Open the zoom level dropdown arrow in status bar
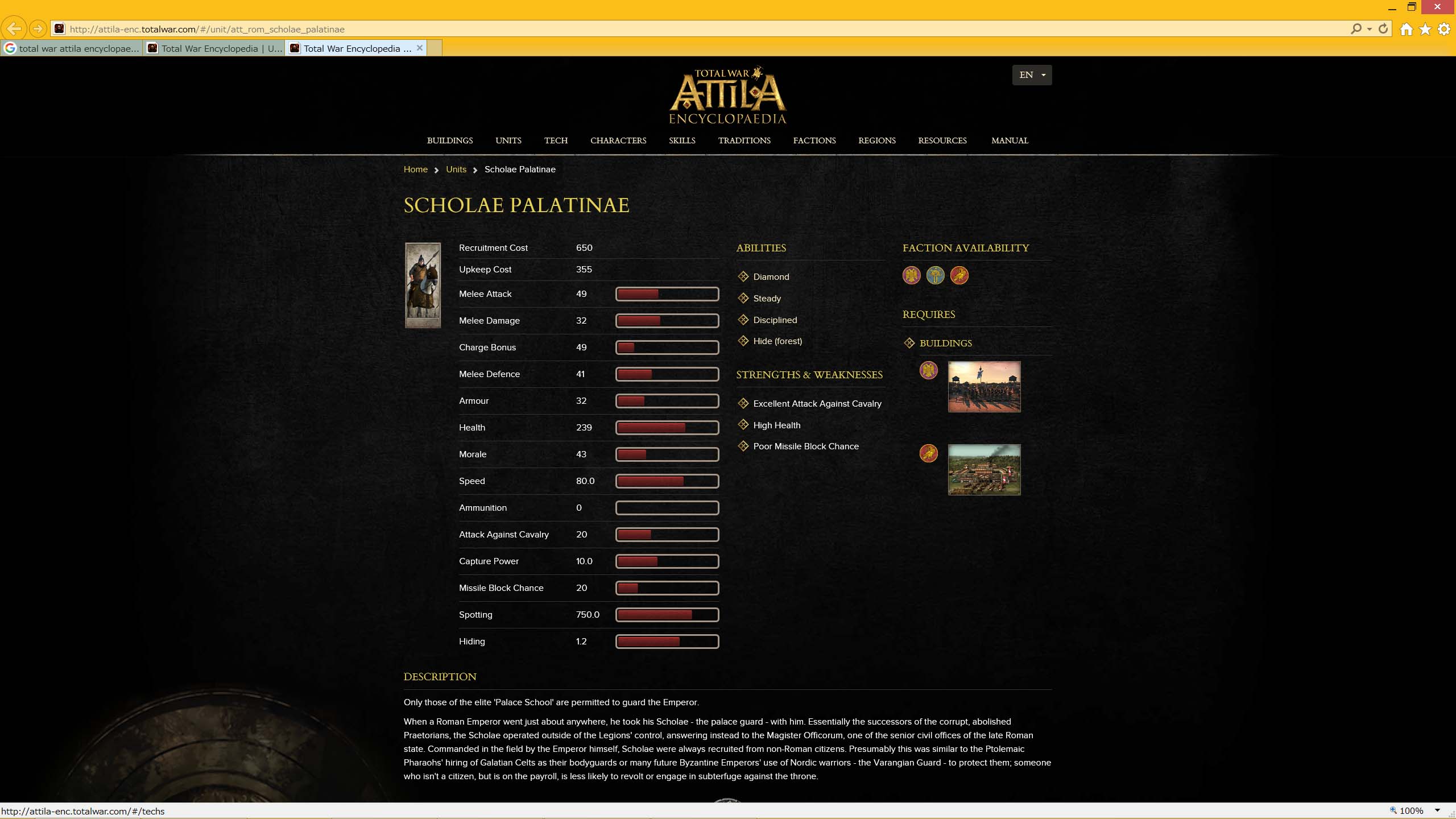 point(1437,810)
